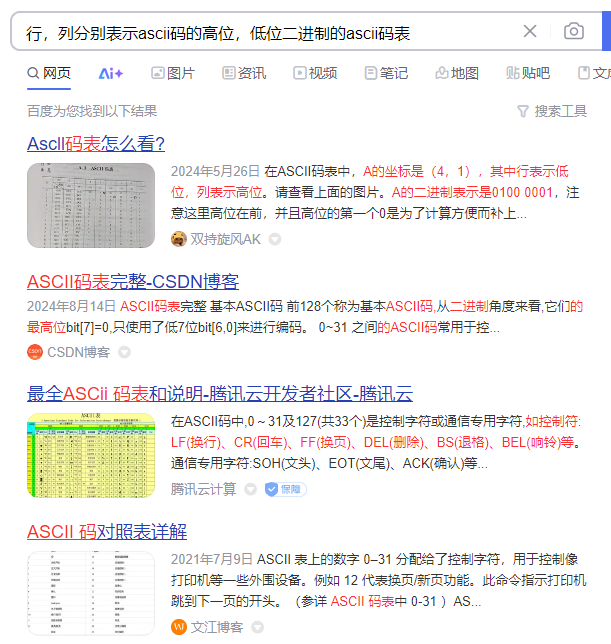Open the ASCII 码对照表详解 result
Viewport: 611px width, 644px height.
[x=107, y=531]
